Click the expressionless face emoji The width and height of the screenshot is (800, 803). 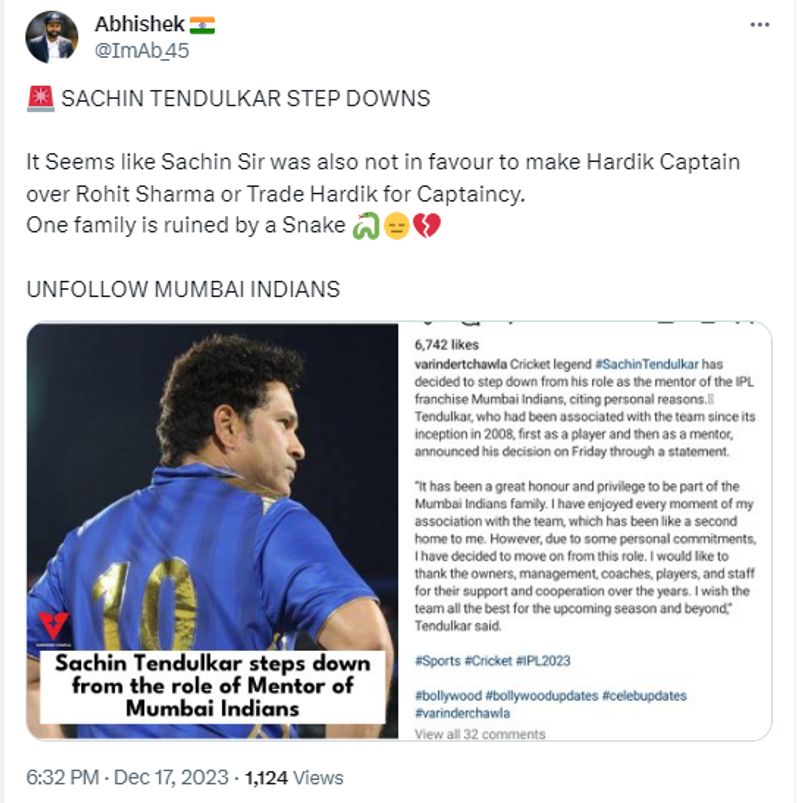[x=395, y=227]
